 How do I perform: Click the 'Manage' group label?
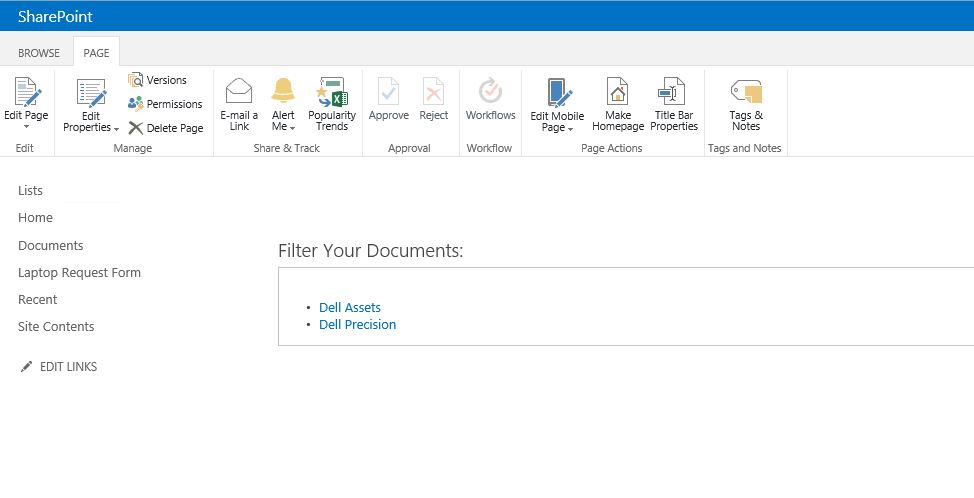[132, 148]
